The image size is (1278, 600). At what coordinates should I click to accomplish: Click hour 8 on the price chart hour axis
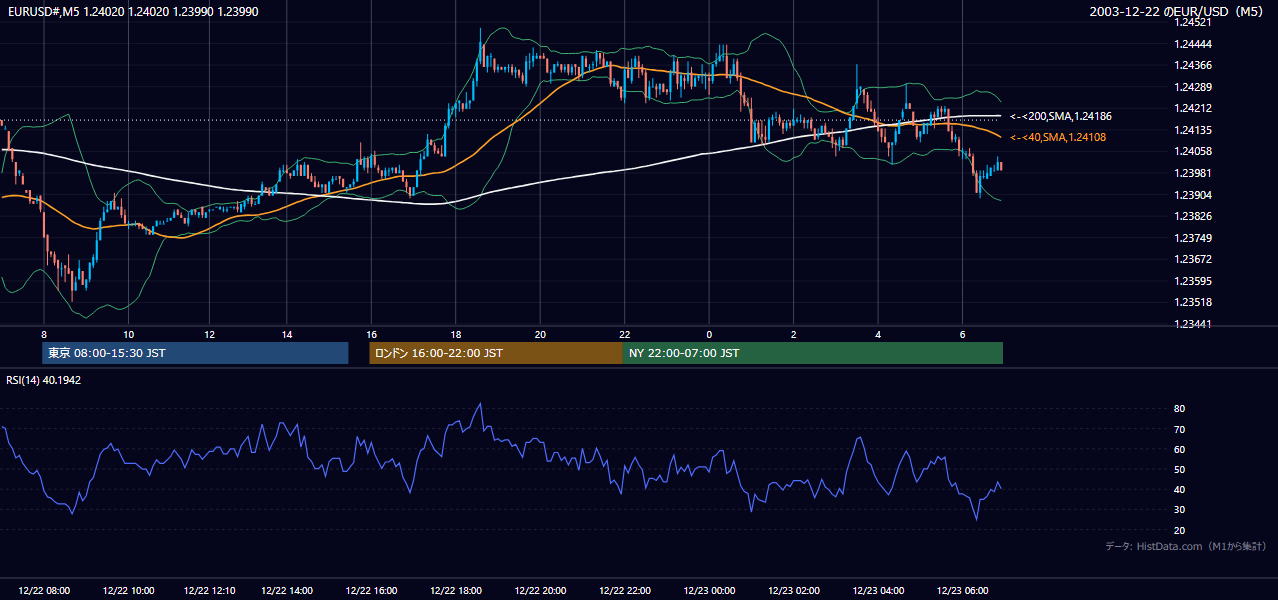[x=44, y=334]
